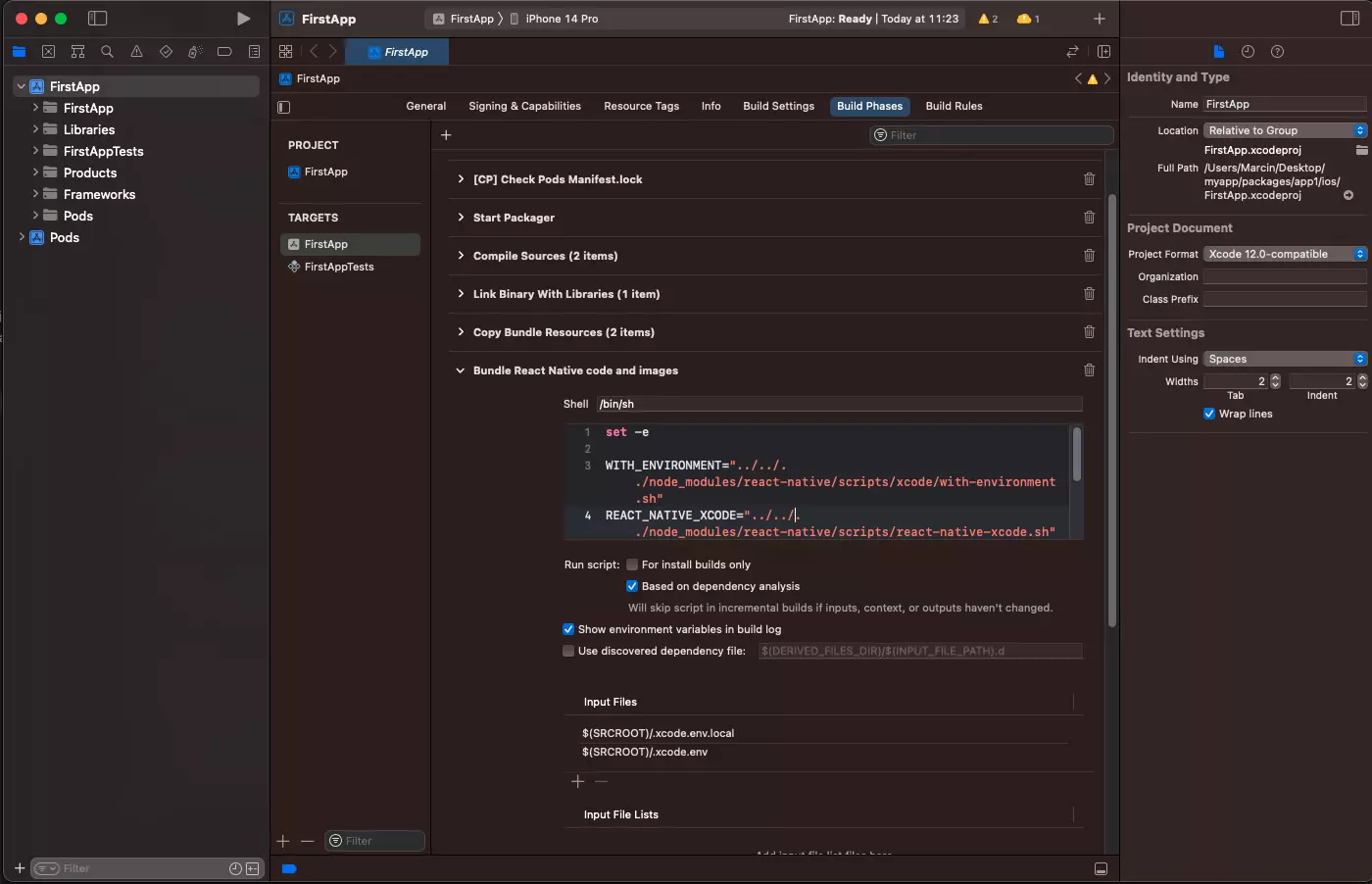Switch to the General tab
The image size is (1372, 884).
click(x=426, y=106)
